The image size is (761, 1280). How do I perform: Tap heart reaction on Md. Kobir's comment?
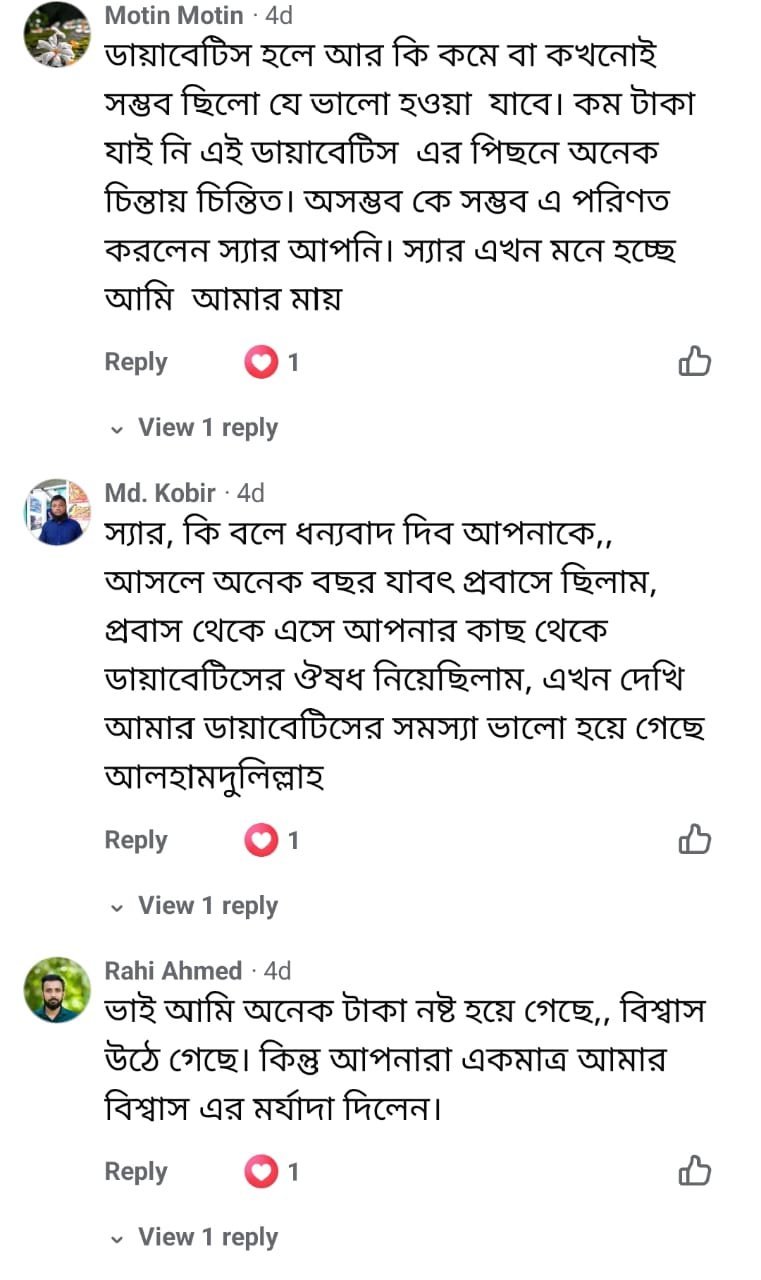261,840
